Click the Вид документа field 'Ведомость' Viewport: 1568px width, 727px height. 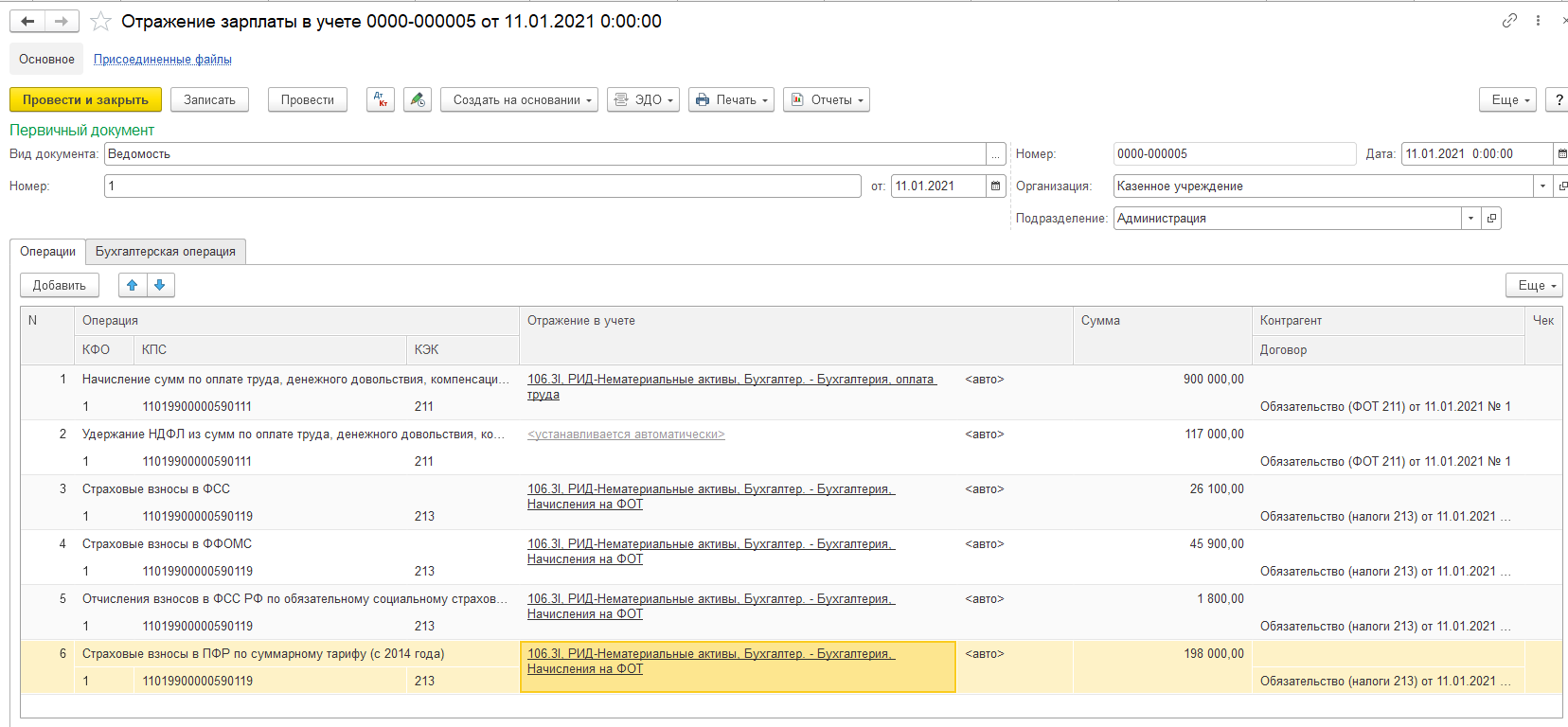point(545,153)
